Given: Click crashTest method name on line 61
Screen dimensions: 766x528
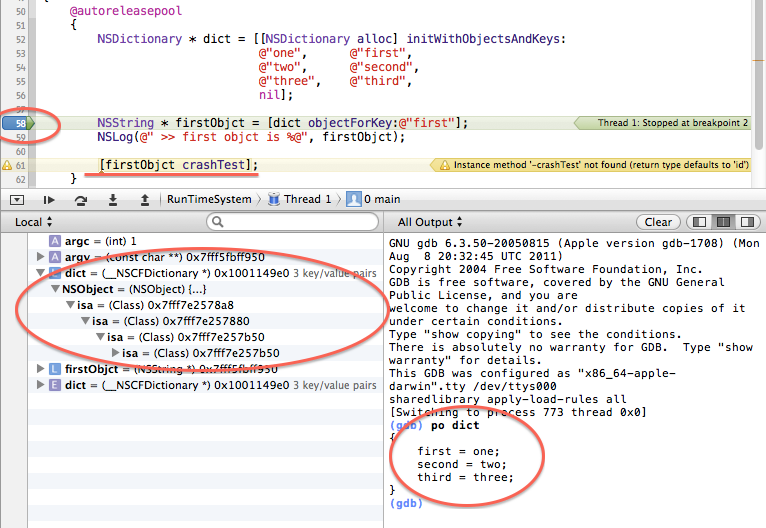Looking at the screenshot, I should point(213,165).
